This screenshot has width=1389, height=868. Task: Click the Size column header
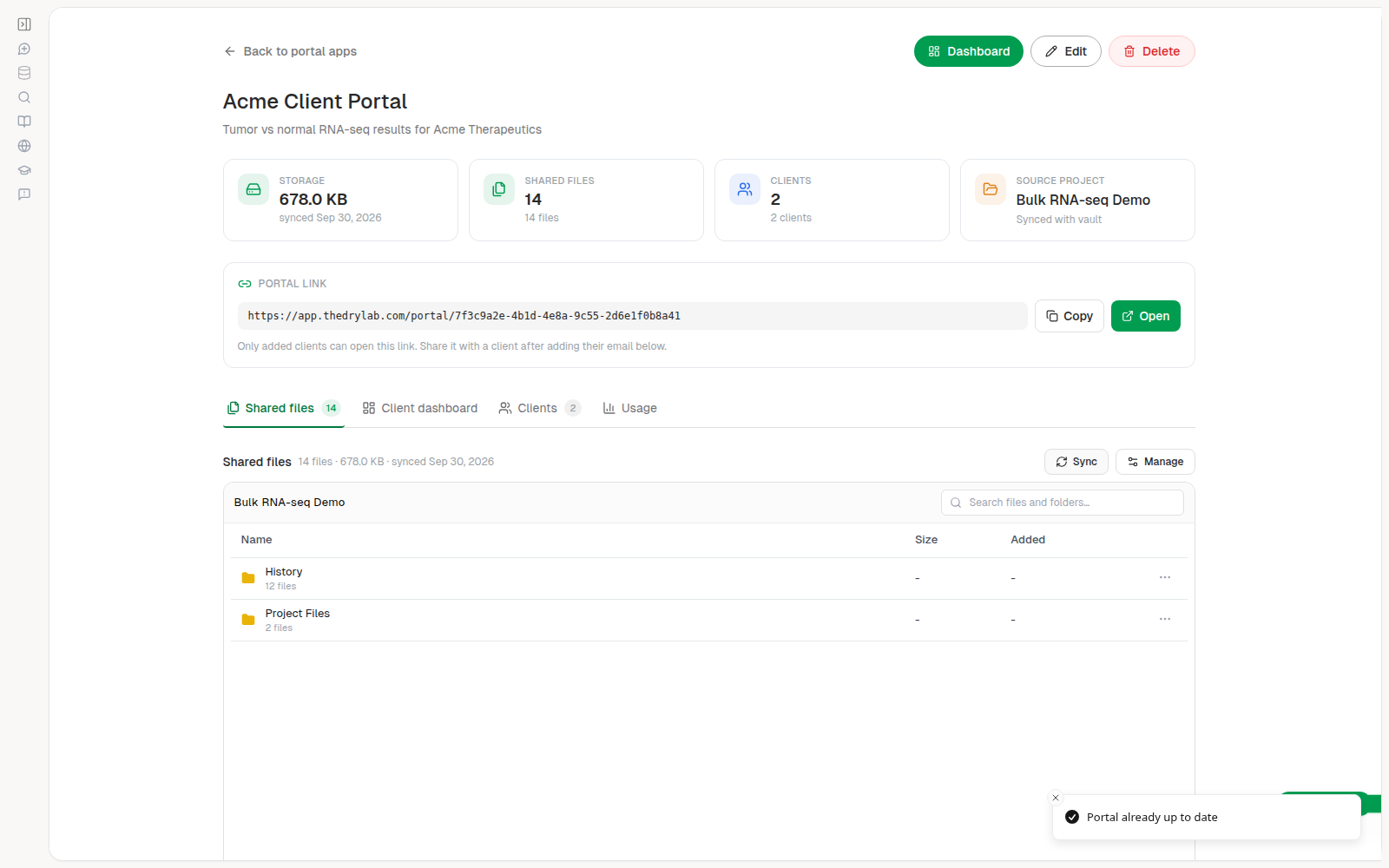926,540
